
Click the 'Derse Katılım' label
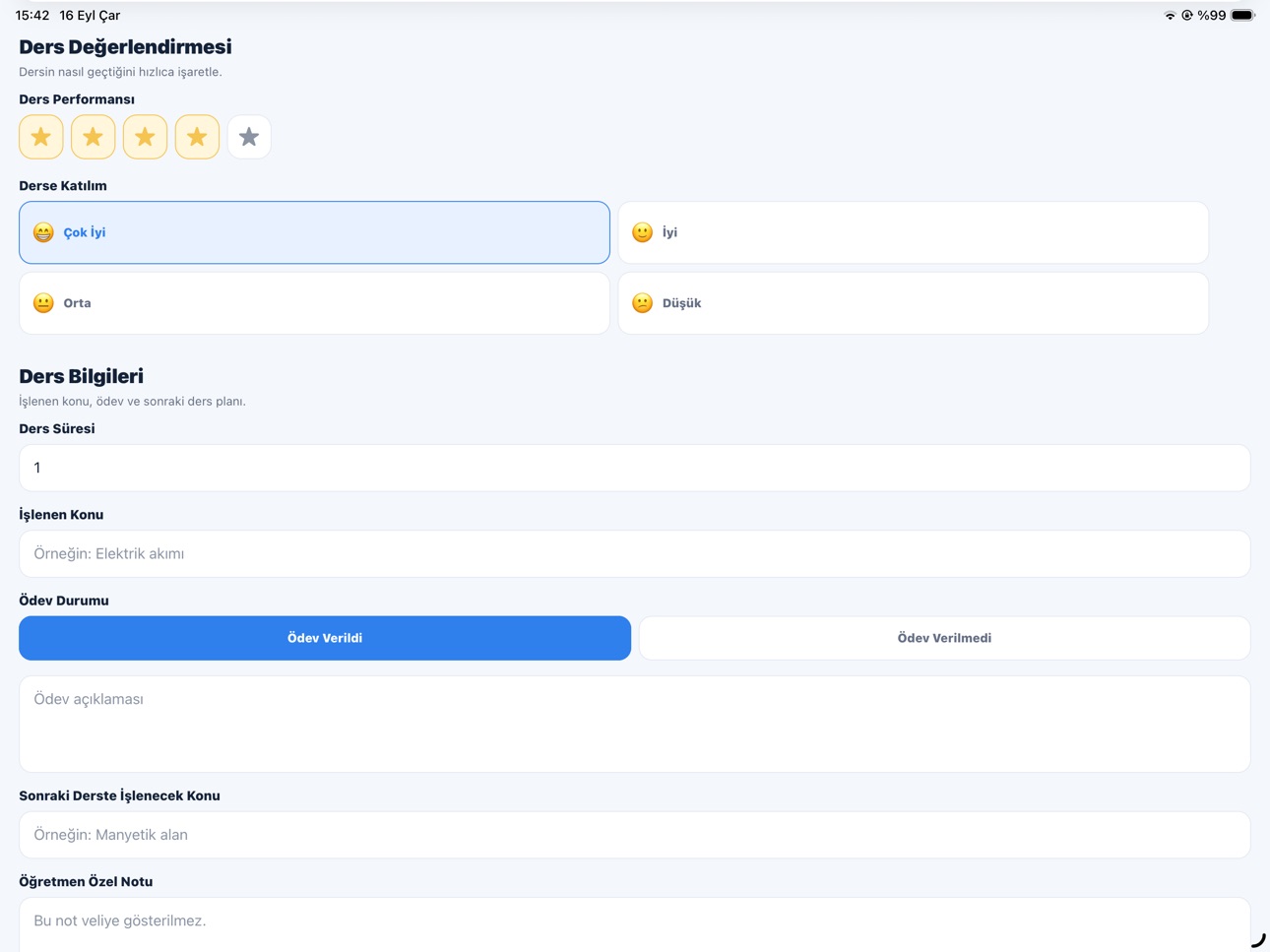tap(63, 186)
